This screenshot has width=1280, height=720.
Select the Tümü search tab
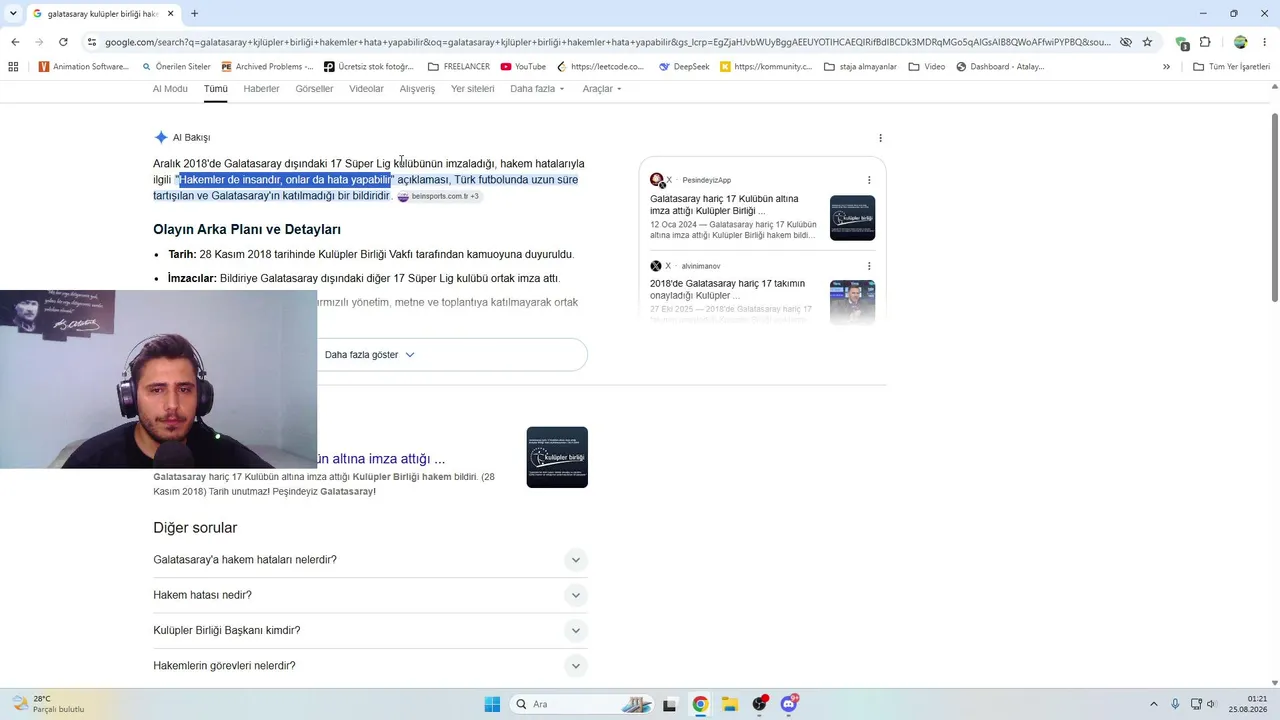coord(216,89)
